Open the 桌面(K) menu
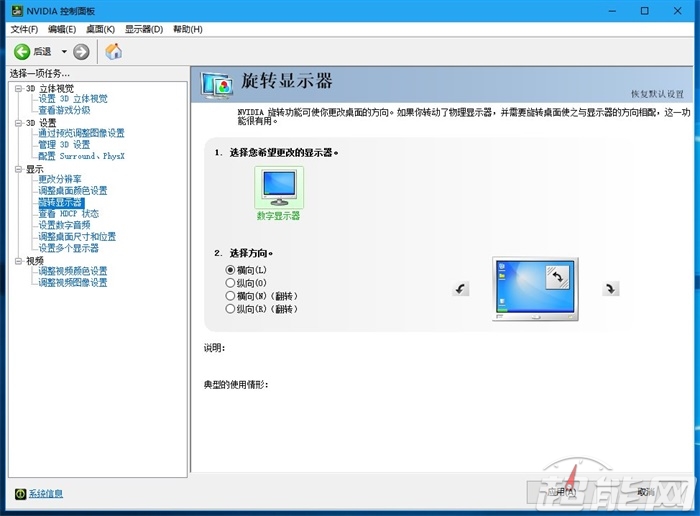 pyautogui.click(x=100, y=29)
